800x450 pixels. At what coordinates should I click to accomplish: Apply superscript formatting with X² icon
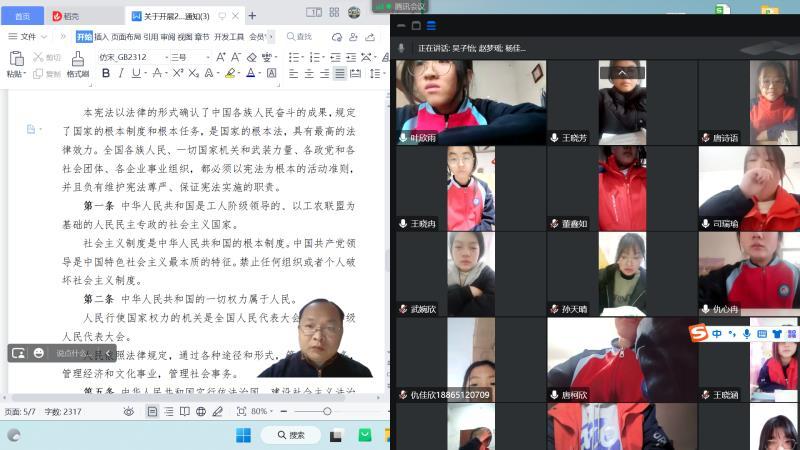(177, 73)
